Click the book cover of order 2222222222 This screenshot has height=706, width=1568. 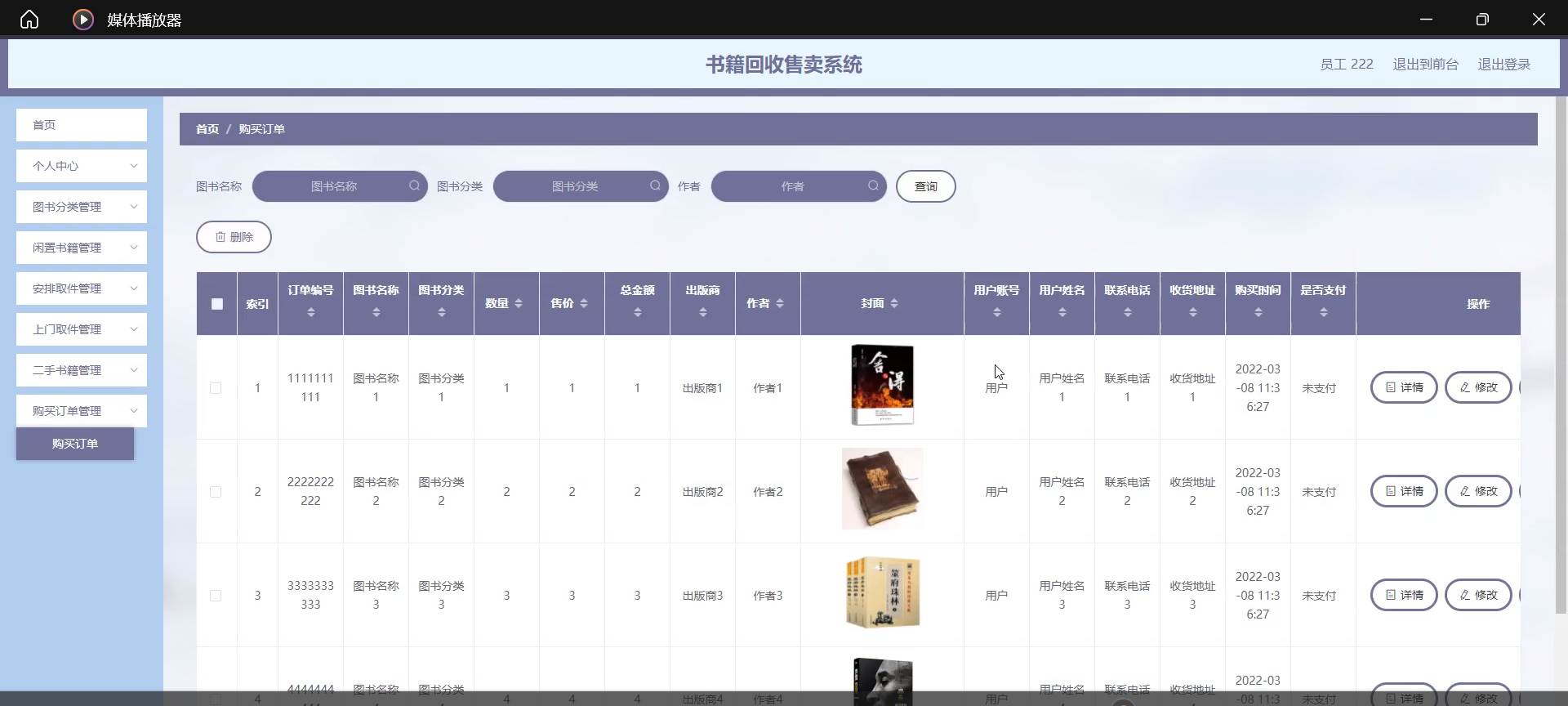882,489
